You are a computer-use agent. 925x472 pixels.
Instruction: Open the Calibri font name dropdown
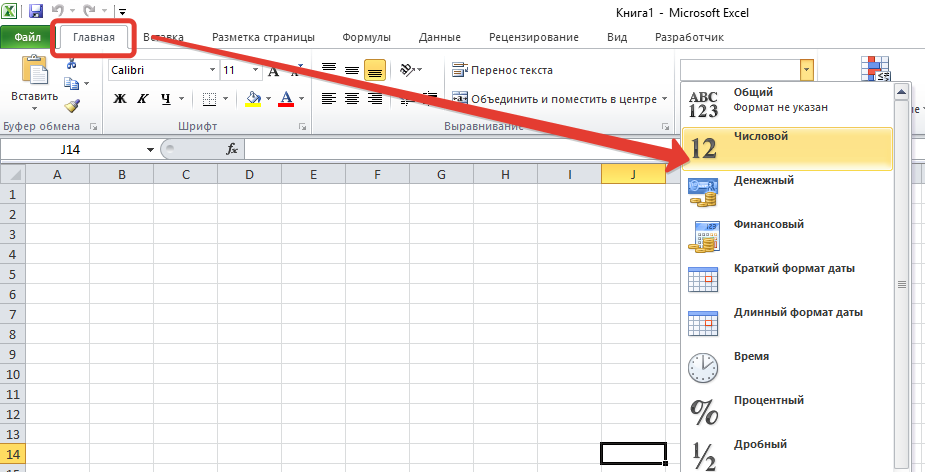(x=212, y=70)
